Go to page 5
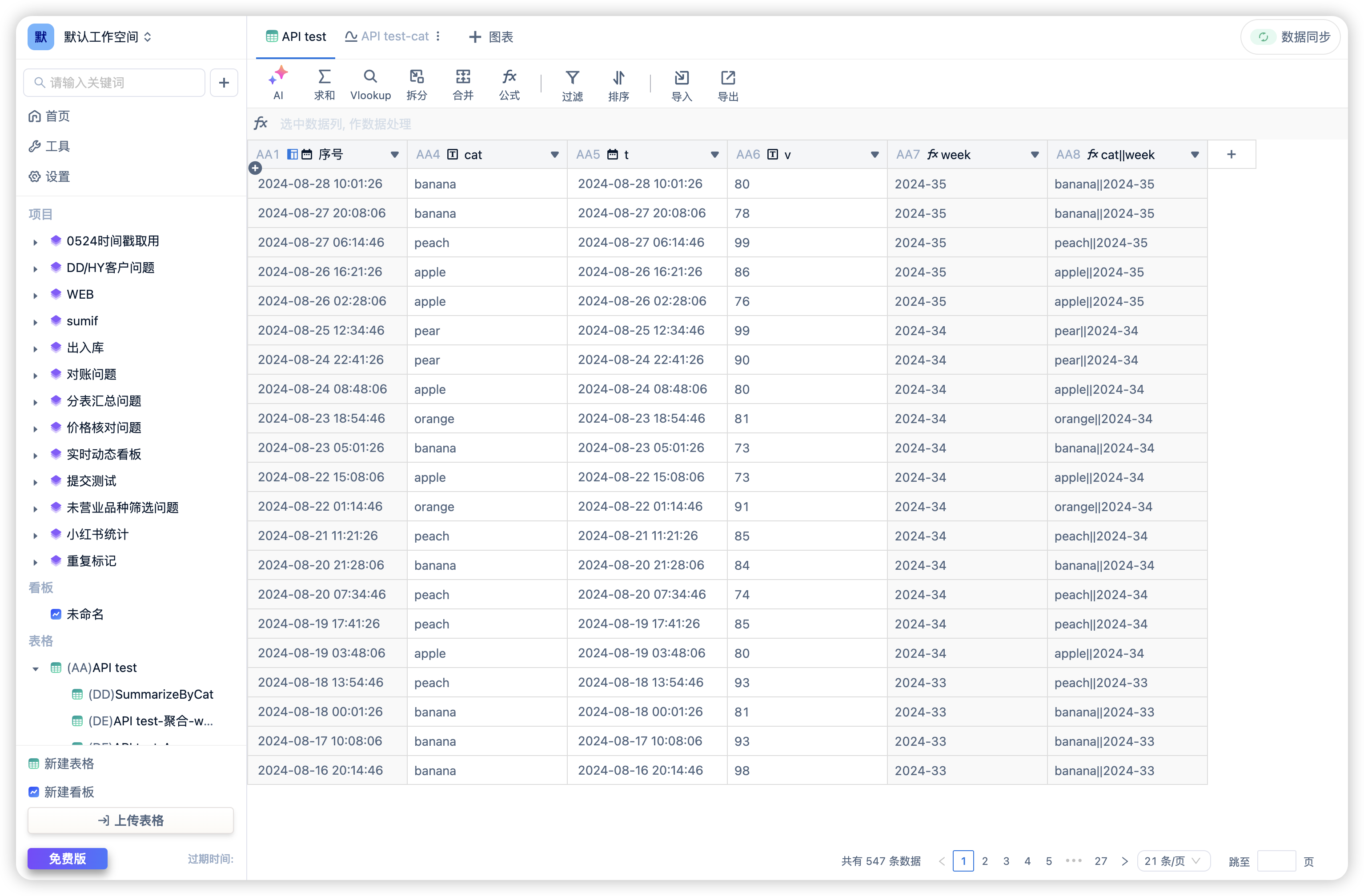This screenshot has width=1364, height=896. (1049, 861)
